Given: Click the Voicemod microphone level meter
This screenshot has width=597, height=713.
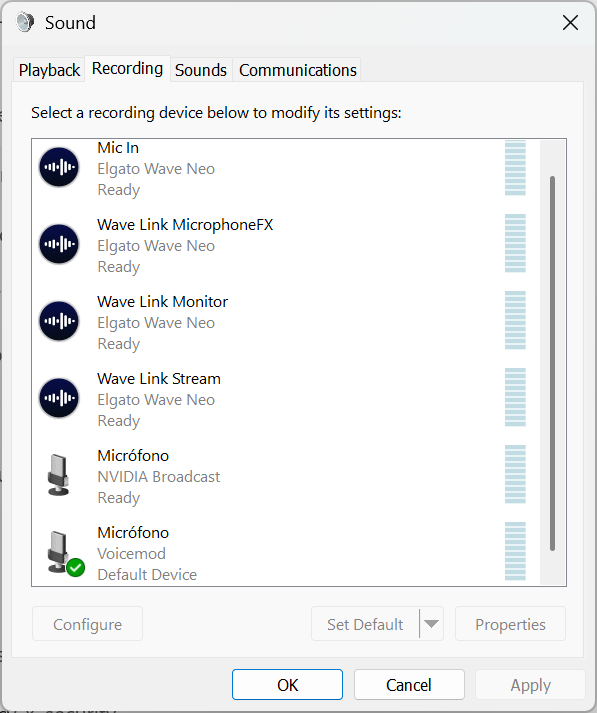Looking at the screenshot, I should pos(515,551).
